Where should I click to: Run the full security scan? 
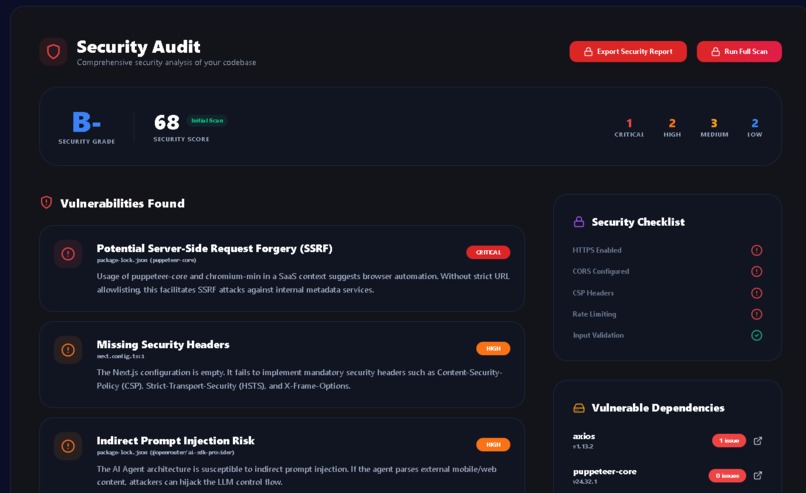pyautogui.click(x=739, y=51)
